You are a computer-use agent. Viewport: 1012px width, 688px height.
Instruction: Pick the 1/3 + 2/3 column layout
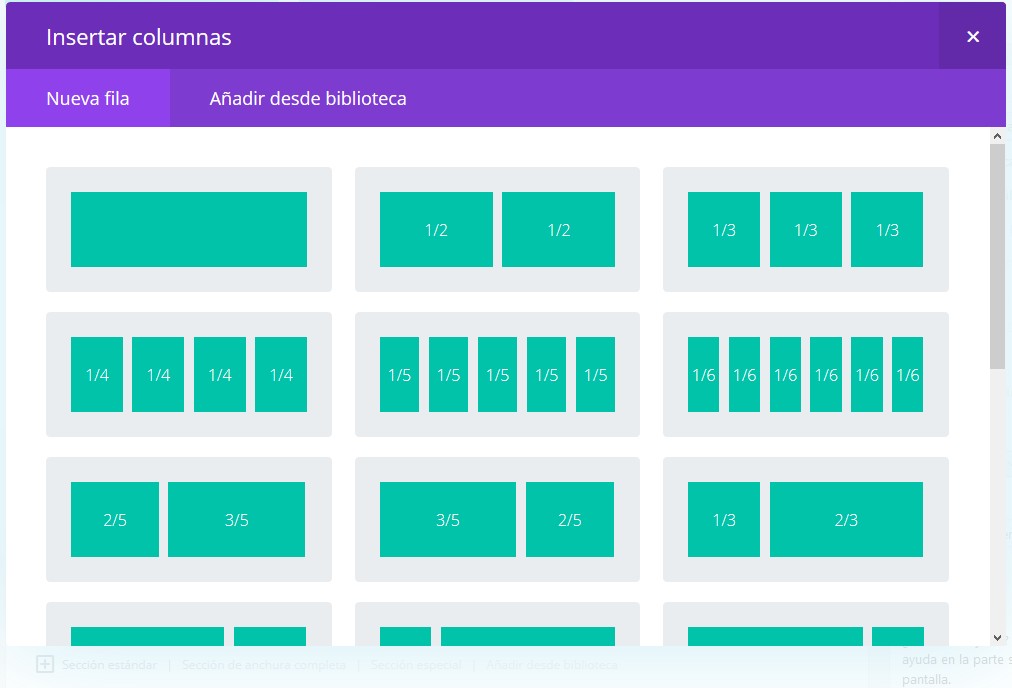click(x=805, y=519)
